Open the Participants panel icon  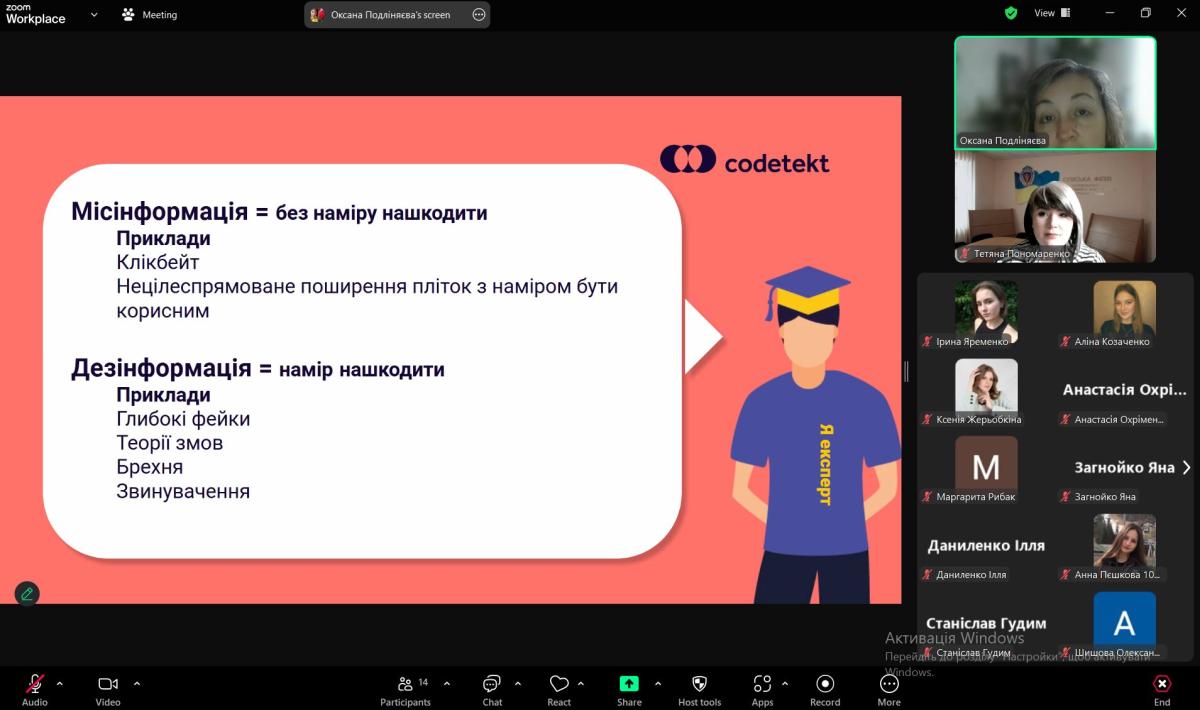pyautogui.click(x=406, y=684)
